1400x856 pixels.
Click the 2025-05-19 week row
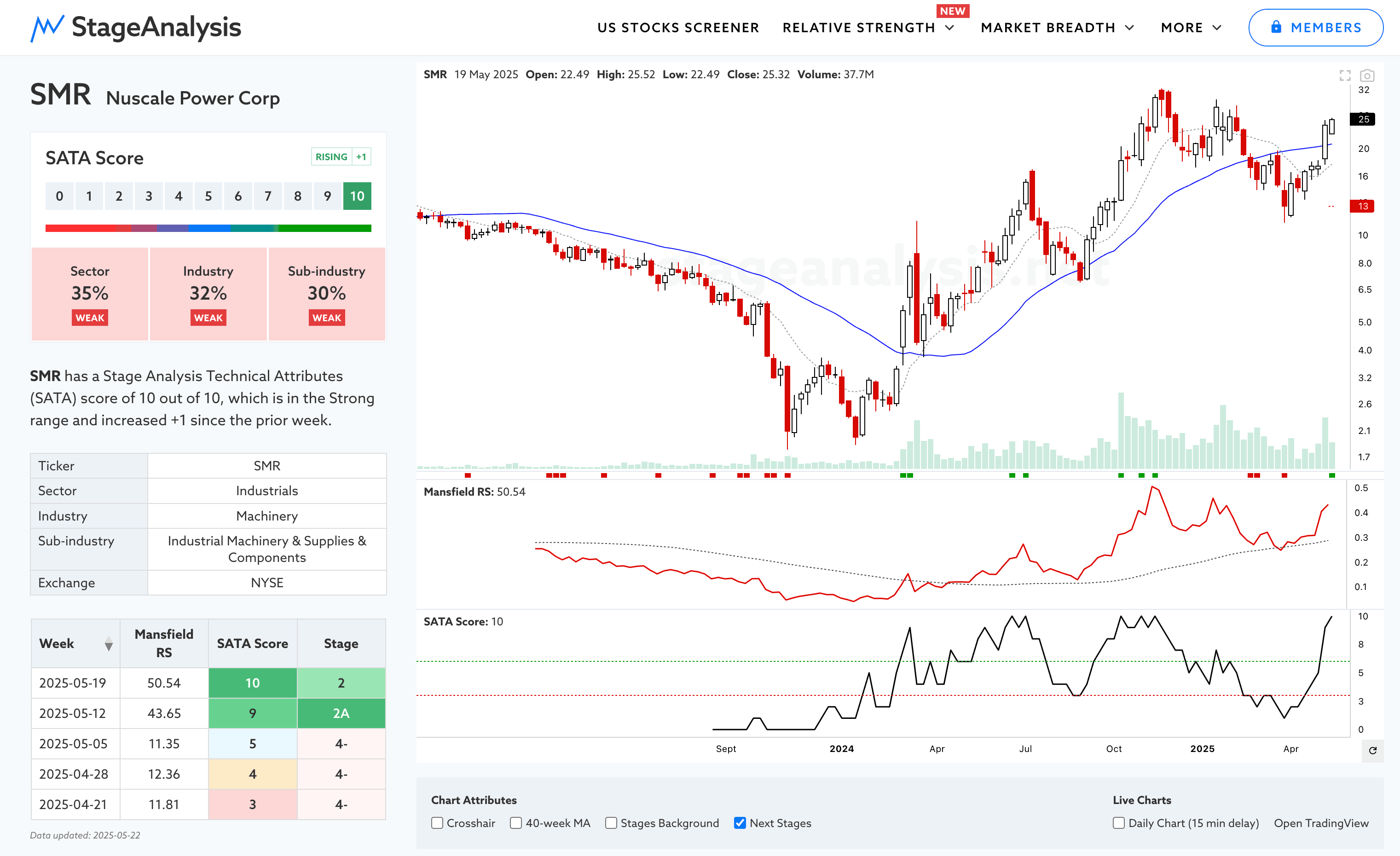pos(208,683)
